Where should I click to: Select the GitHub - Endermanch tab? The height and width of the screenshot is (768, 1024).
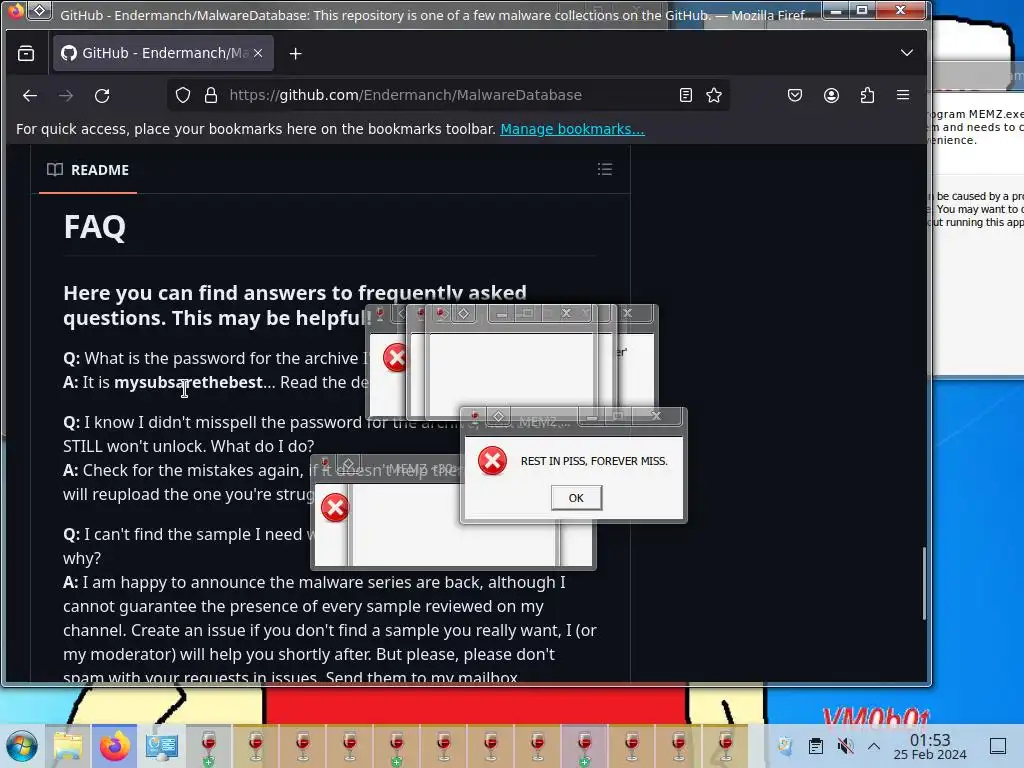(163, 54)
